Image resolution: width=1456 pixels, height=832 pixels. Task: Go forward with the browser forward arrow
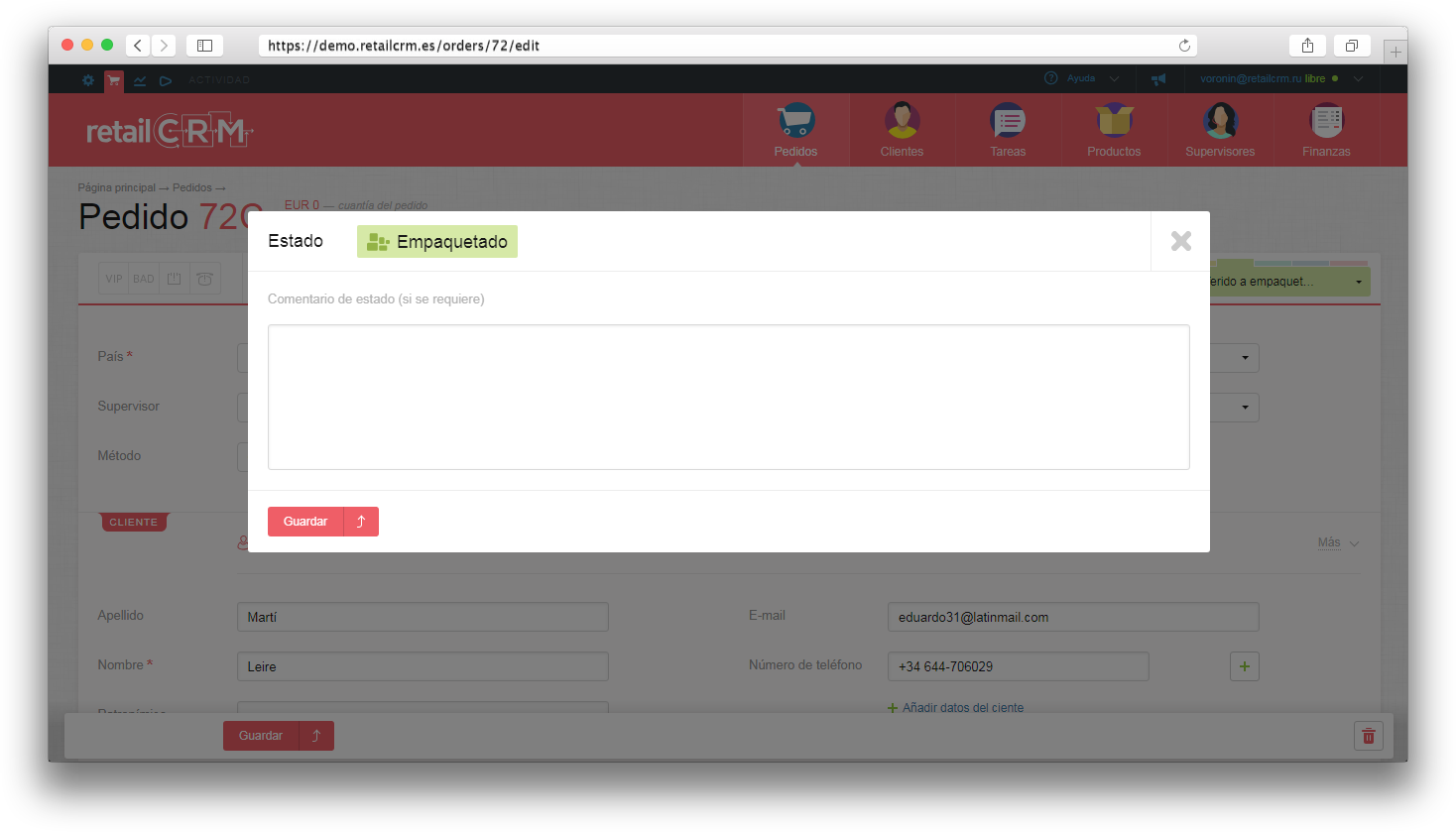click(x=164, y=46)
